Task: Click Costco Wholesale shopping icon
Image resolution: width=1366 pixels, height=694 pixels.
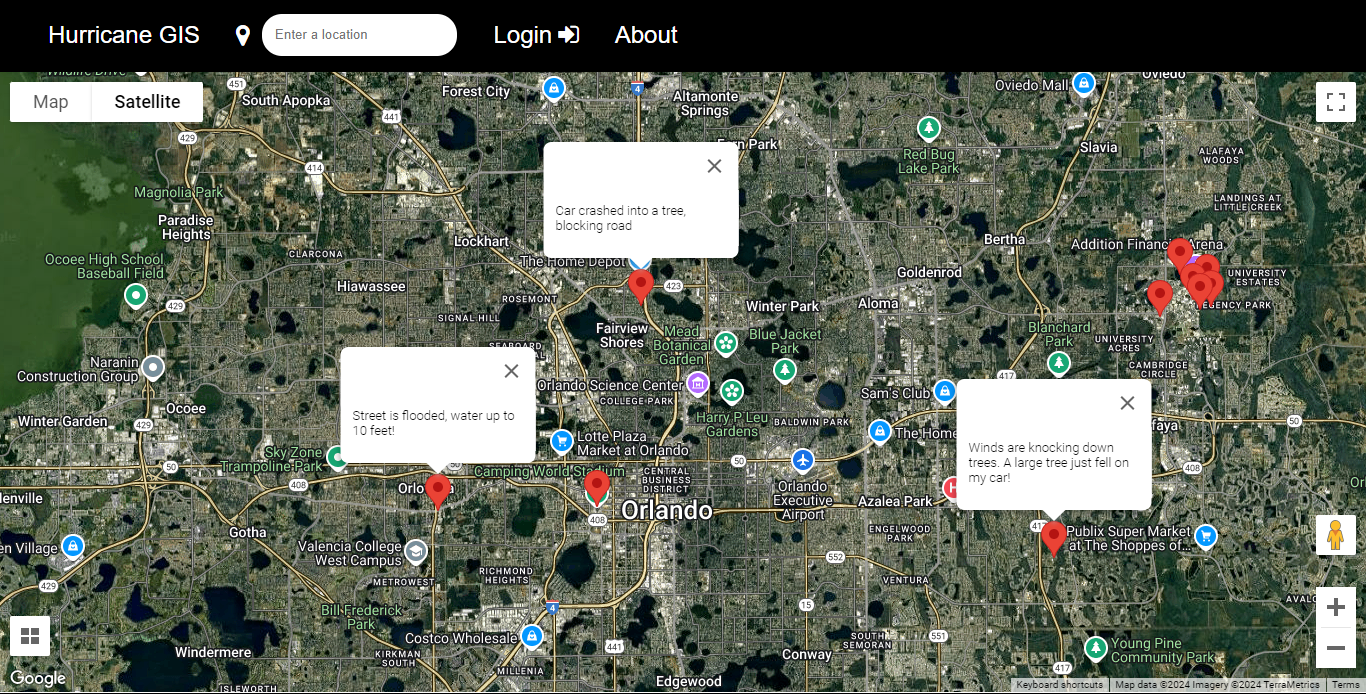Action: [532, 636]
